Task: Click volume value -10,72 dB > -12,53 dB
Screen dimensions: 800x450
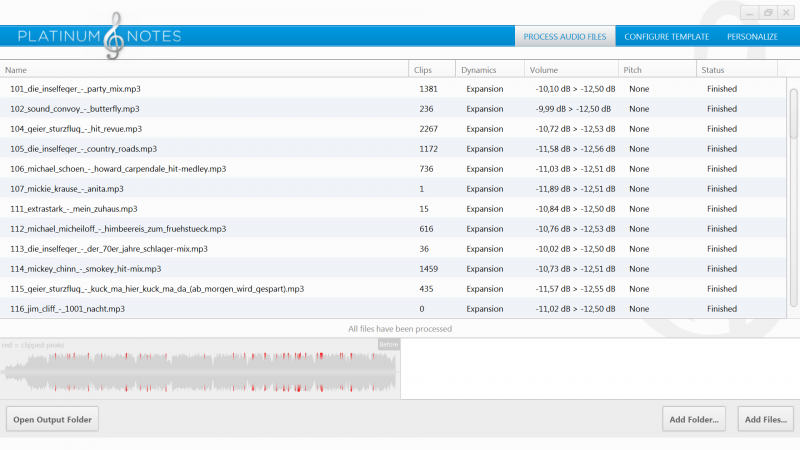Action: click(576, 129)
